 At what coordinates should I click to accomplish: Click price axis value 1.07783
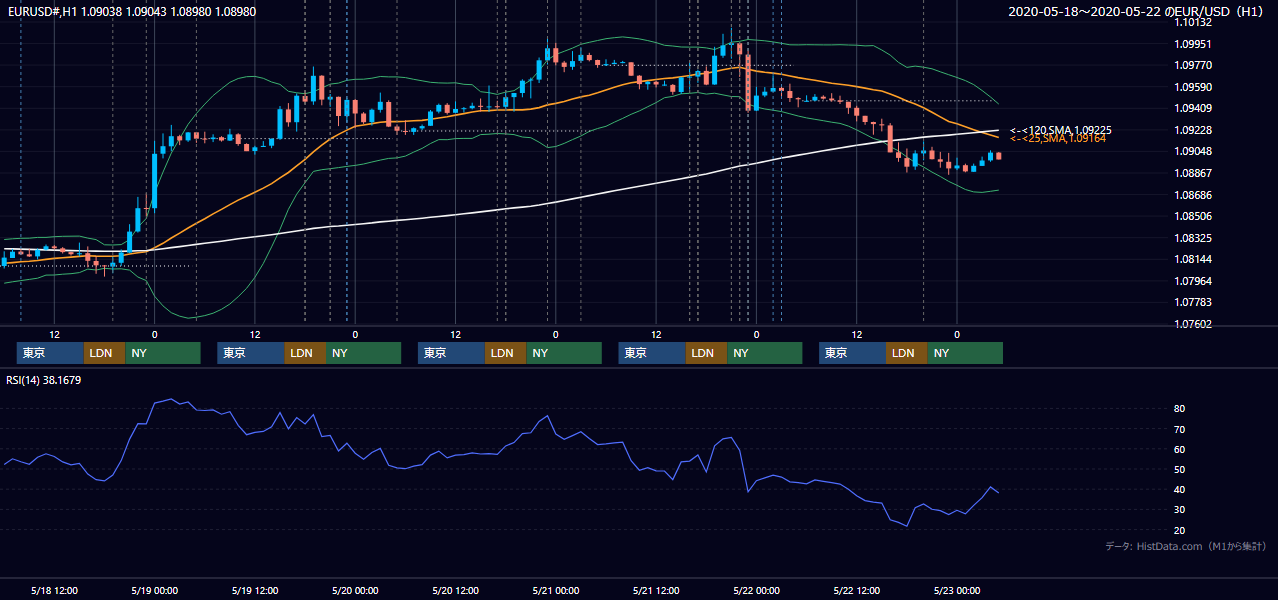pos(1193,302)
